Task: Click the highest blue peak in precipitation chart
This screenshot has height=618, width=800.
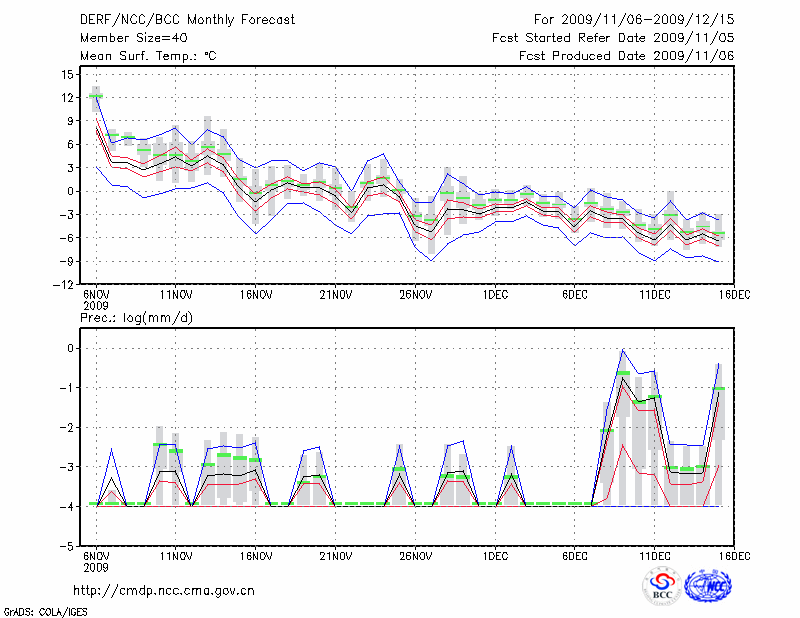Action: click(x=623, y=349)
